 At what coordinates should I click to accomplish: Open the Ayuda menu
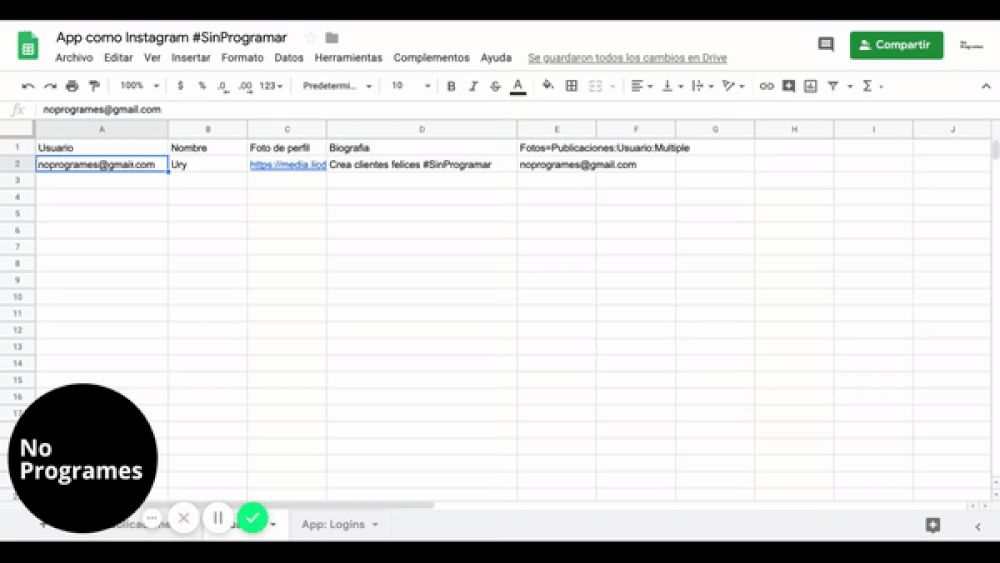[x=496, y=58]
